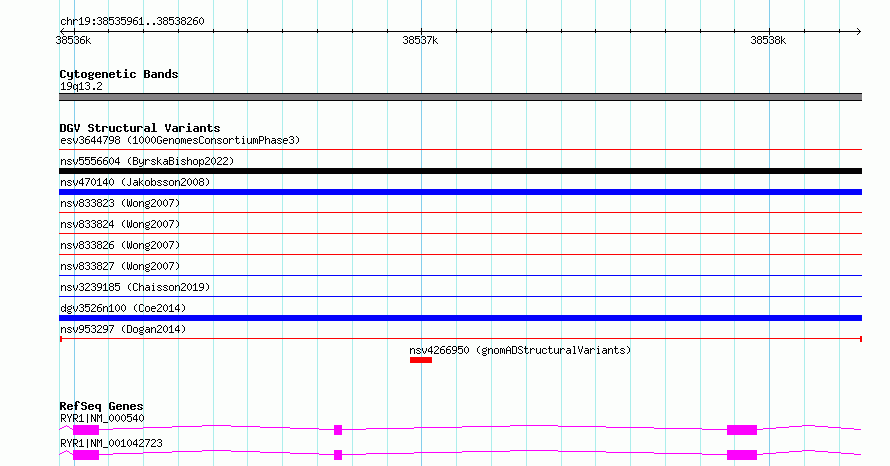The height and width of the screenshot is (466, 890).
Task: Select dgv3526n100 (Coe2014) label
Action: click(123, 308)
